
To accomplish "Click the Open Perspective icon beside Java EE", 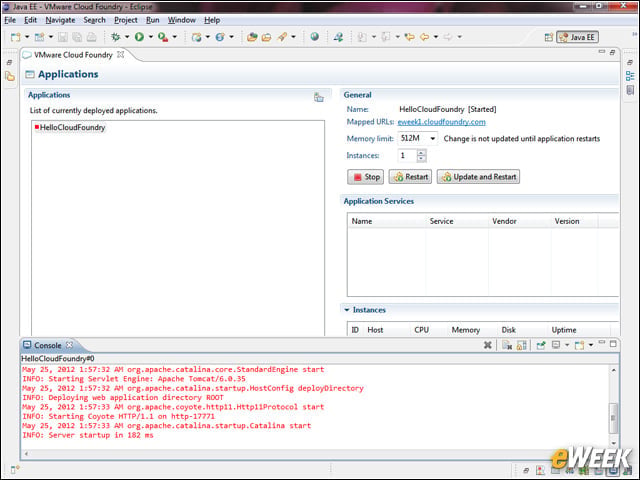I will [x=549, y=37].
